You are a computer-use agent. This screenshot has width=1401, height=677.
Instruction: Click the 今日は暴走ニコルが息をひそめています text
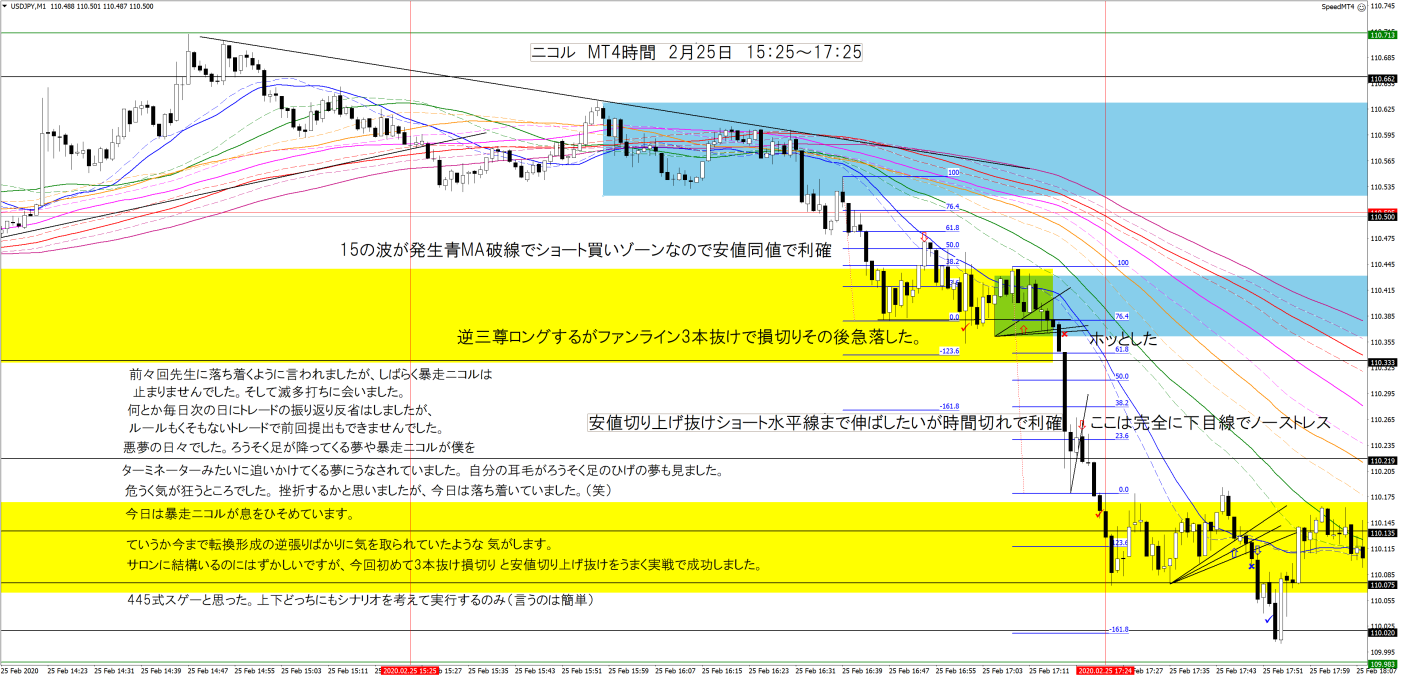pyautogui.click(x=240, y=515)
